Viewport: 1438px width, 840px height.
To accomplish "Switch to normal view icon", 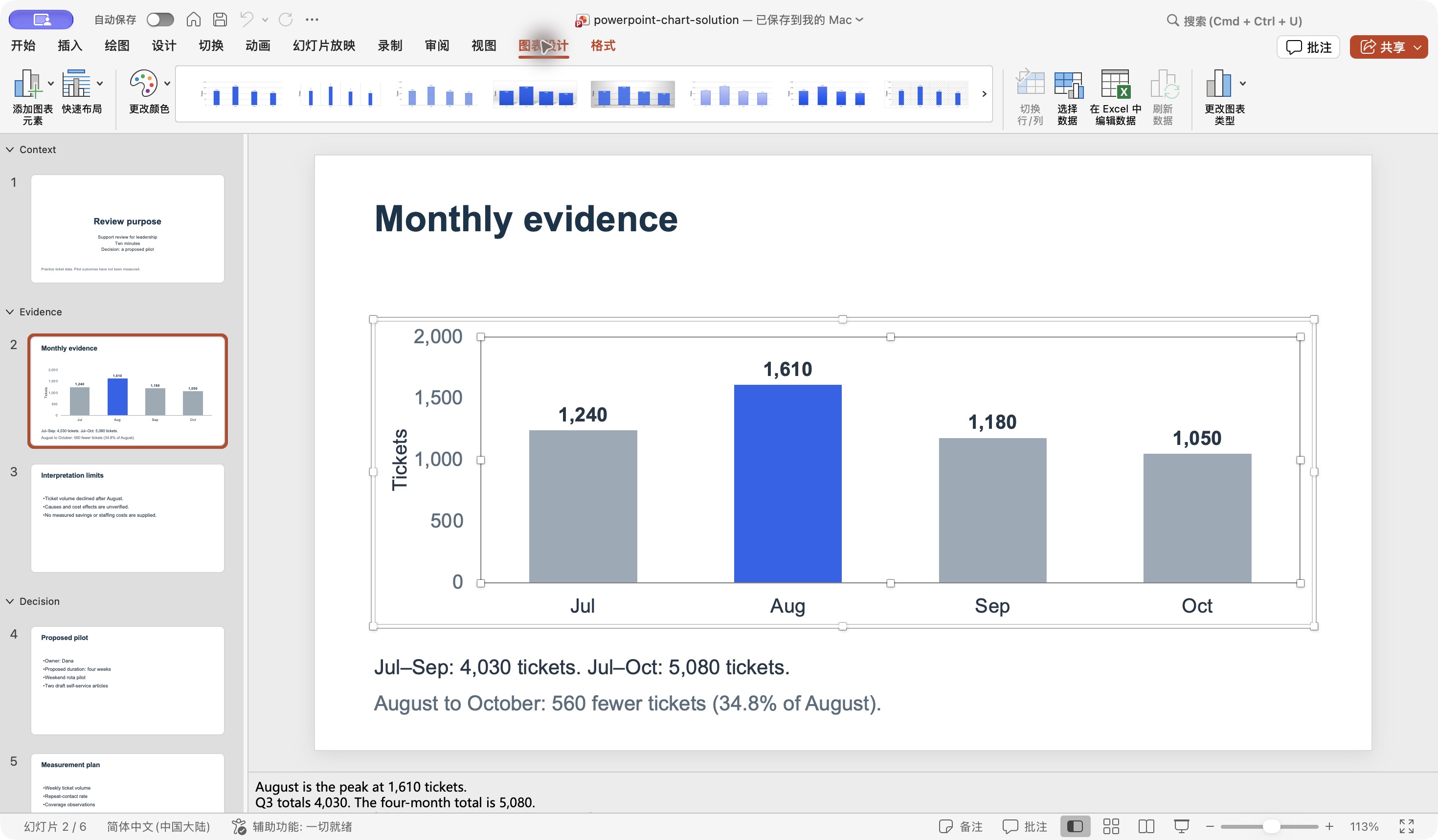I will tap(1075, 827).
